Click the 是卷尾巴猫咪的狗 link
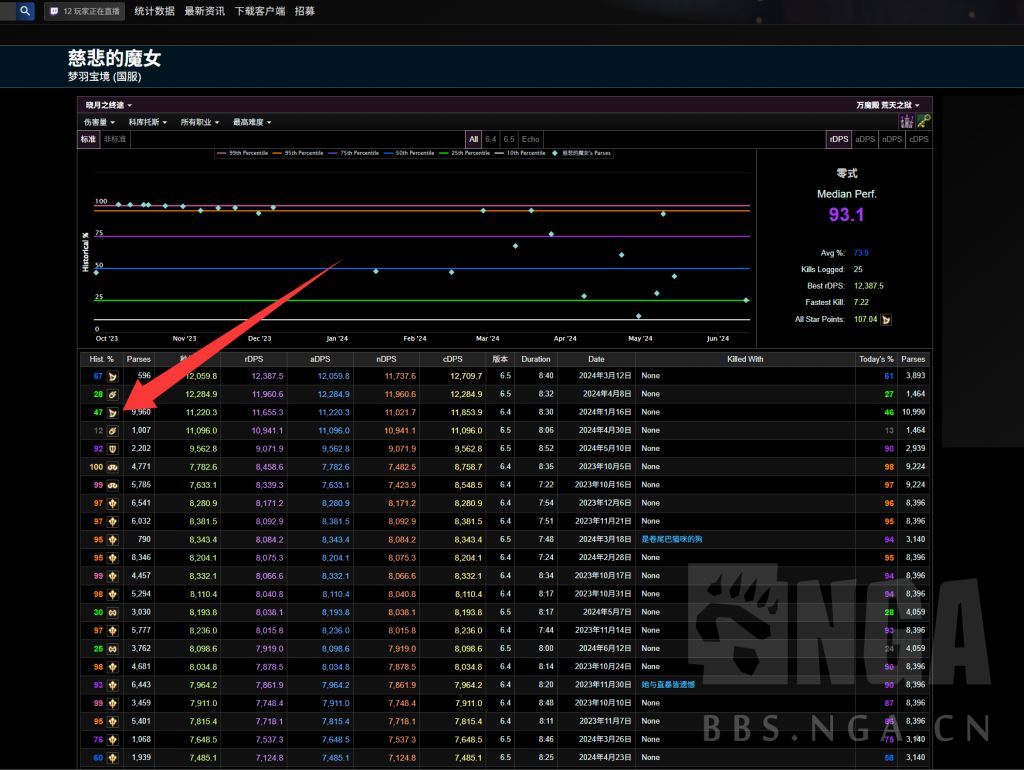 (x=671, y=539)
